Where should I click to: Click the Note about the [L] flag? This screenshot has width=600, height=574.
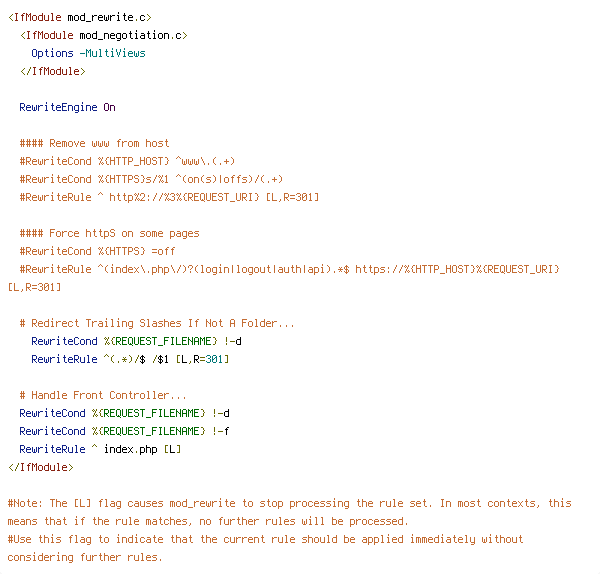pos(290,512)
